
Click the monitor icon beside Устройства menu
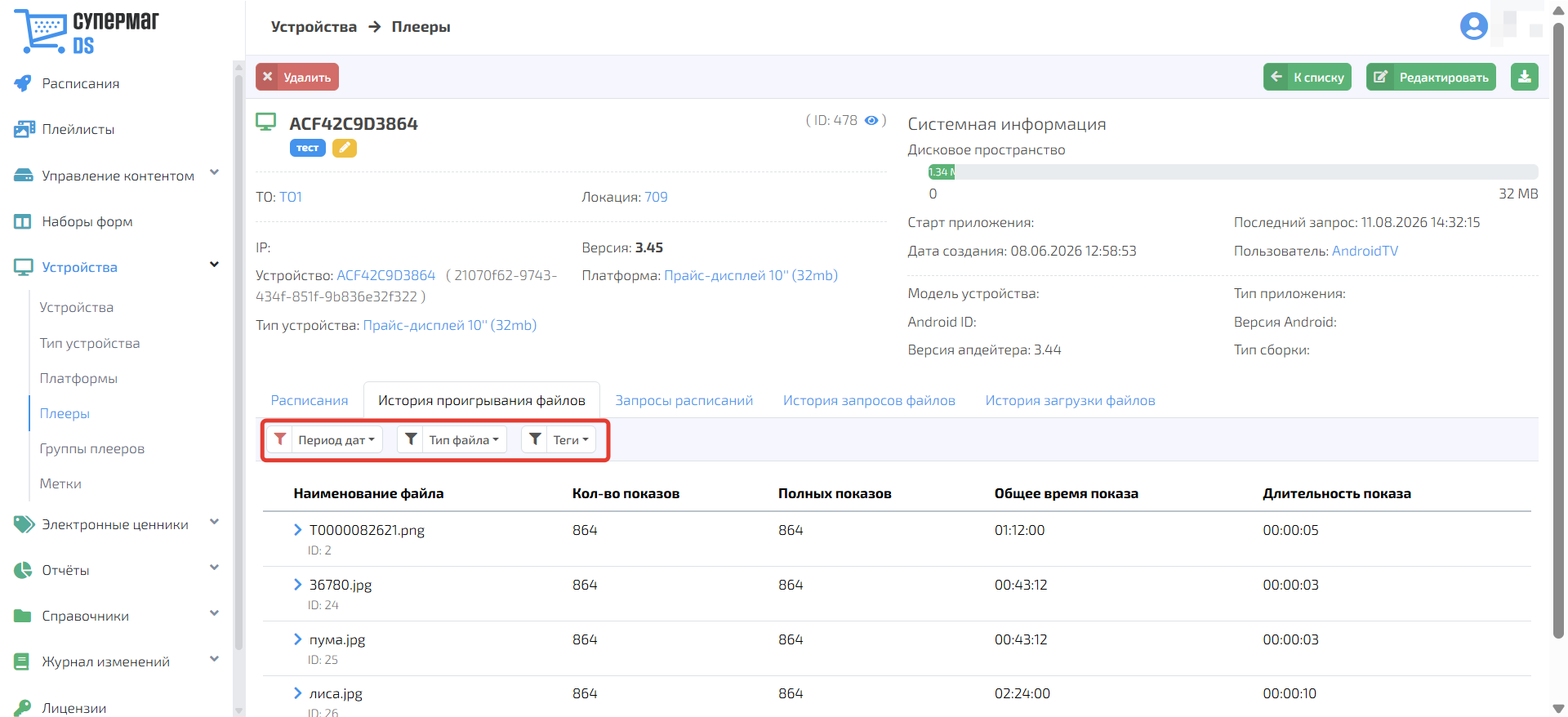24,267
